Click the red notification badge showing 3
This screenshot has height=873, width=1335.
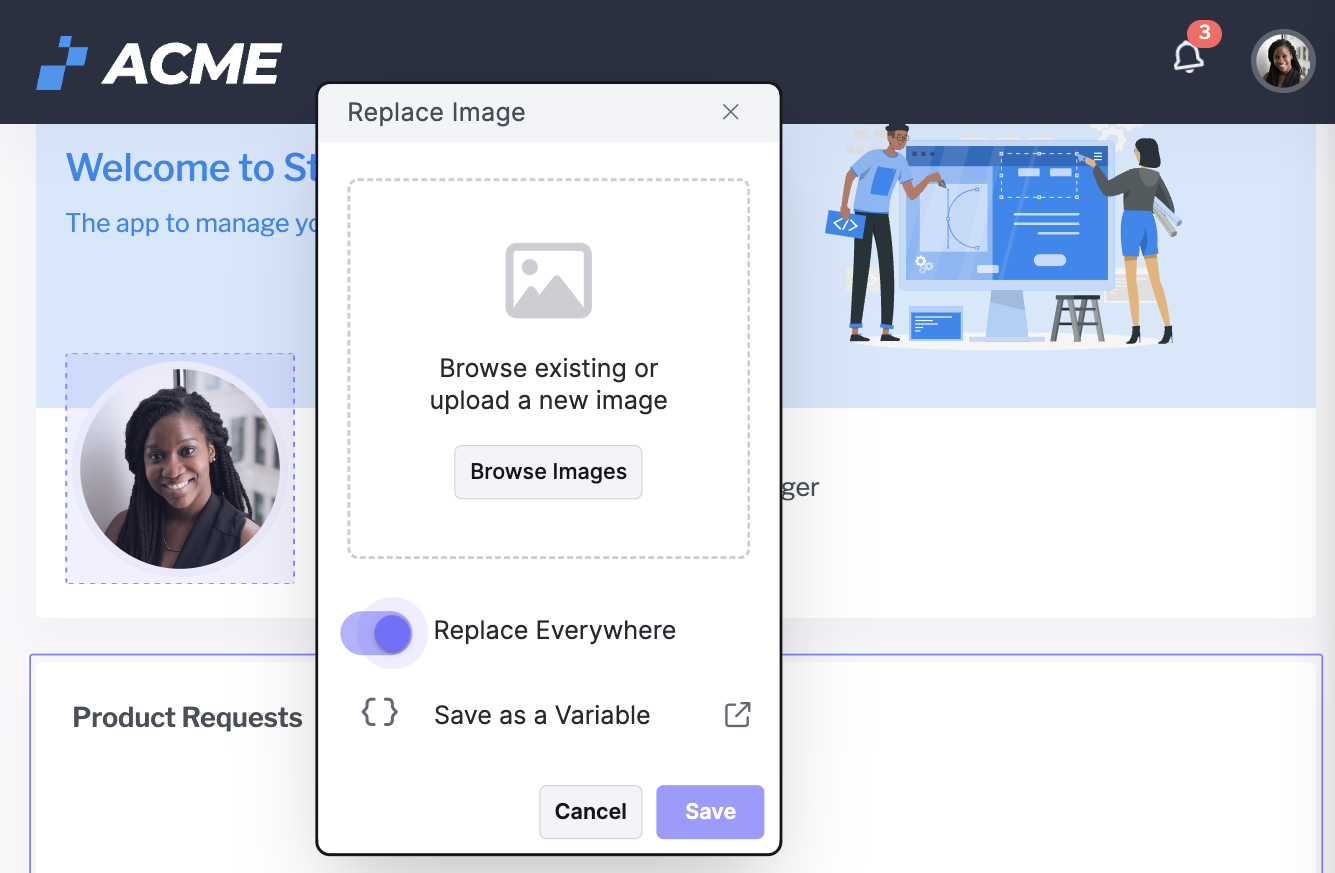coord(1205,33)
